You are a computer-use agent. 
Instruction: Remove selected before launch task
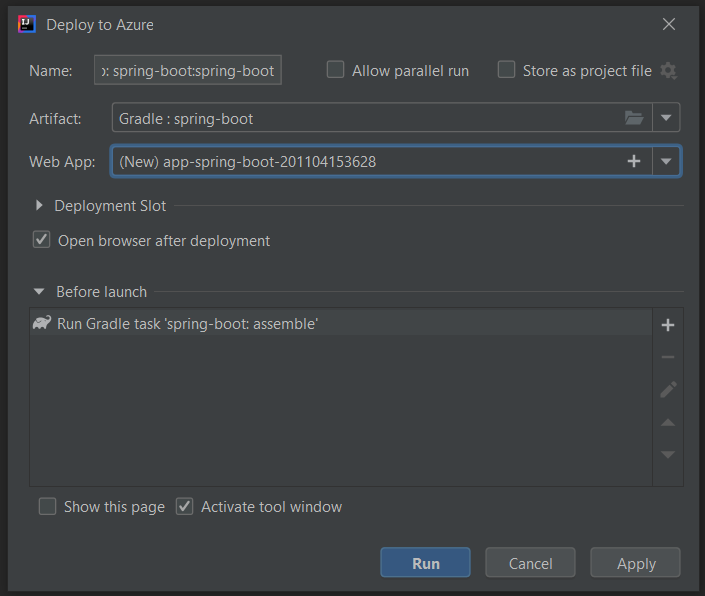(x=668, y=357)
